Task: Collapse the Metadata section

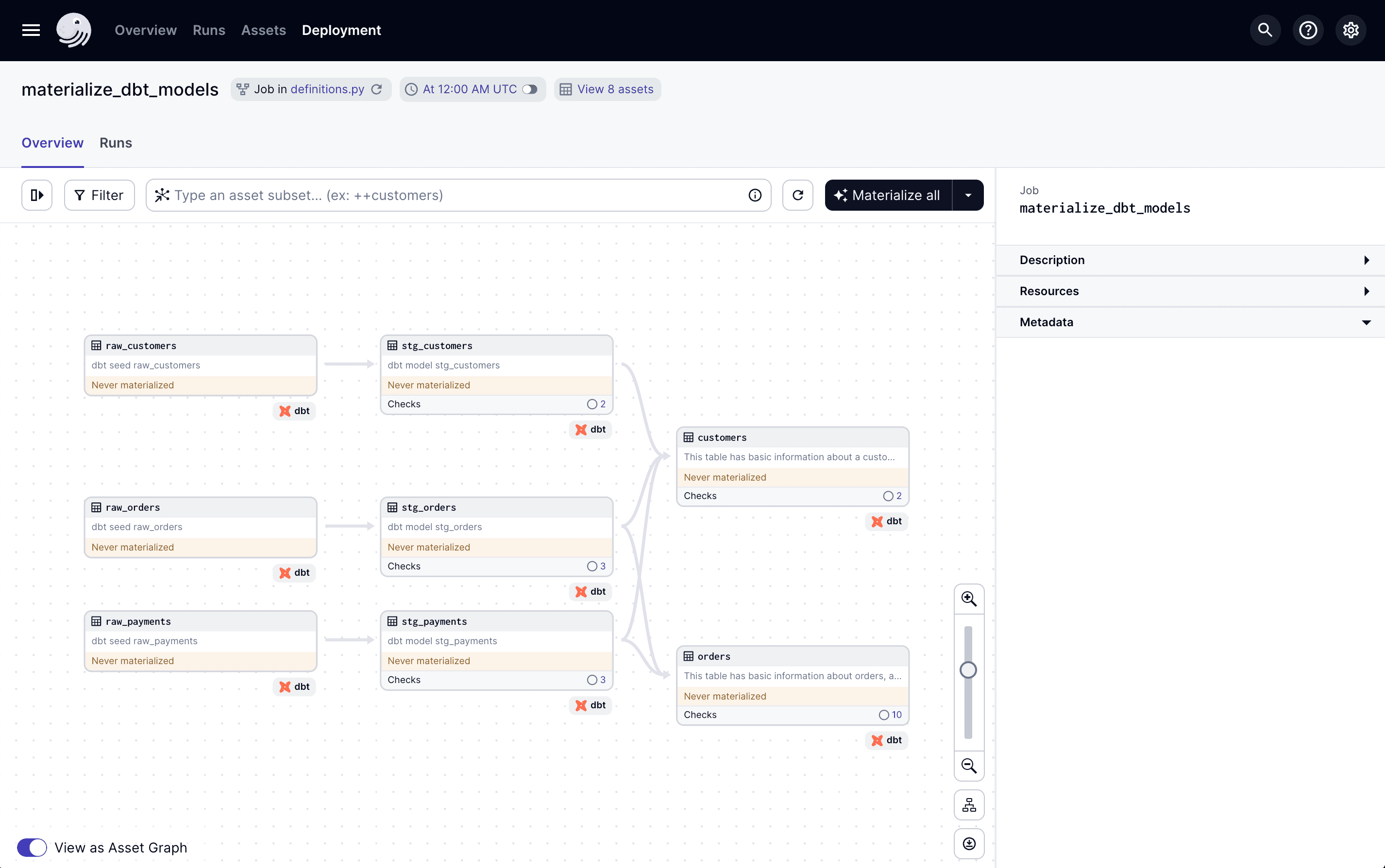Action: 1190,322
